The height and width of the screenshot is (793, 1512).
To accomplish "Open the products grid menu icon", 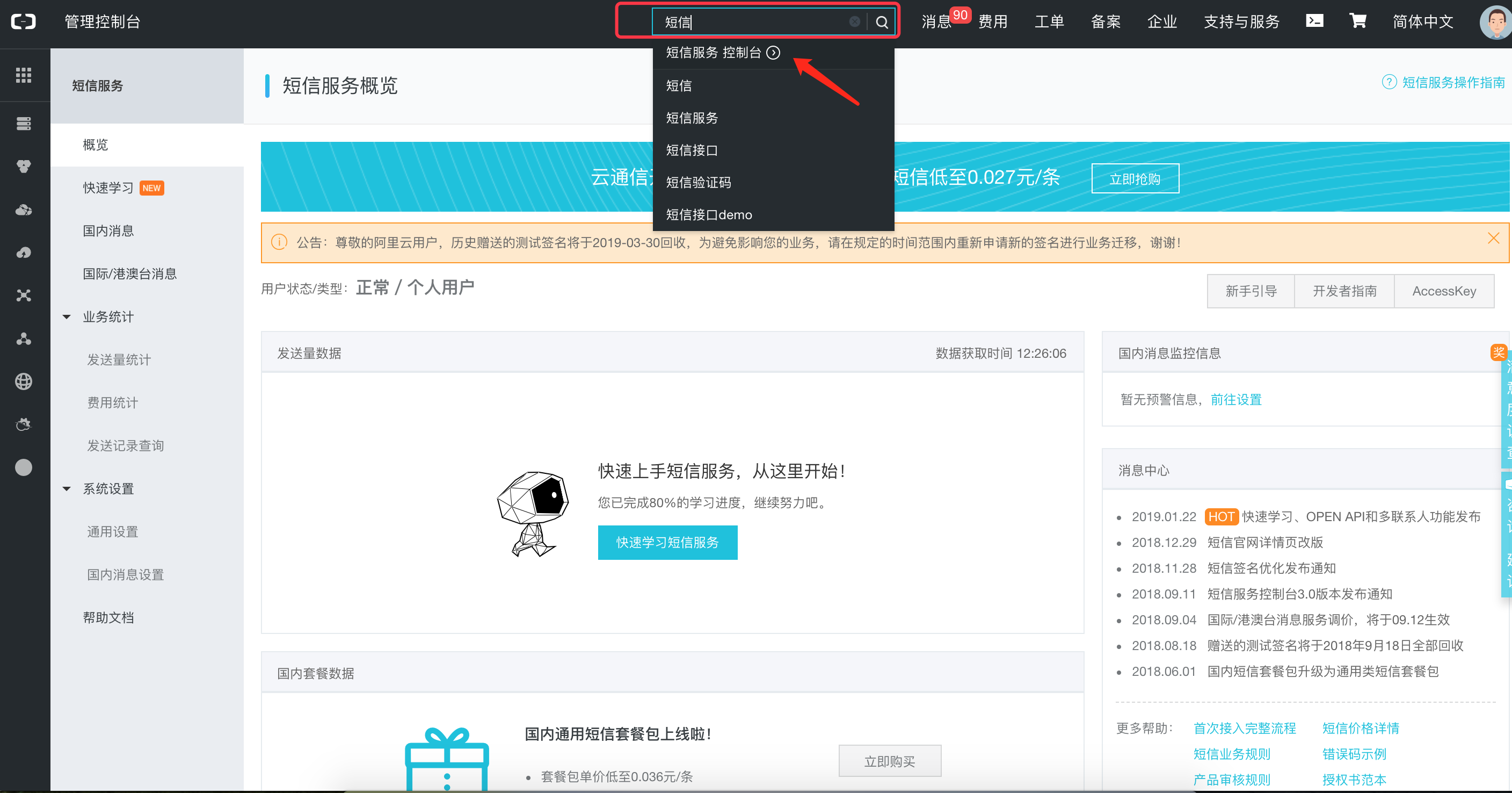I will pos(24,75).
